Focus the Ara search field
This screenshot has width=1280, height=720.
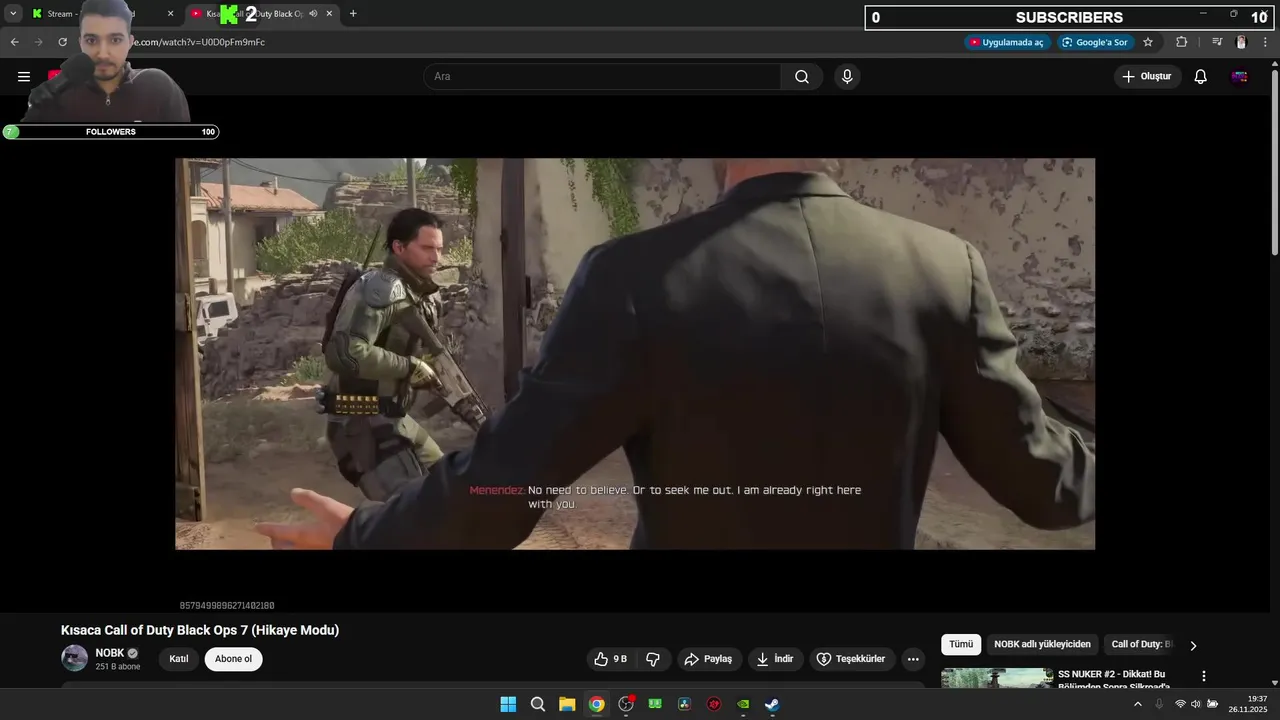tap(602, 77)
